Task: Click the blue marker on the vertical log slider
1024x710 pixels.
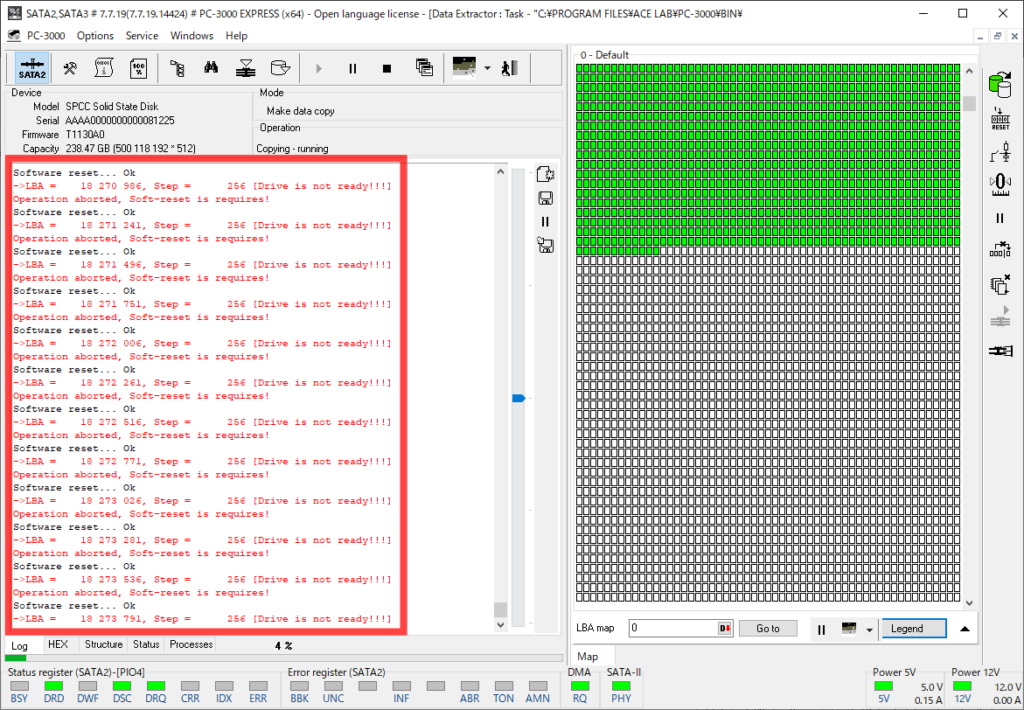Action: click(519, 398)
